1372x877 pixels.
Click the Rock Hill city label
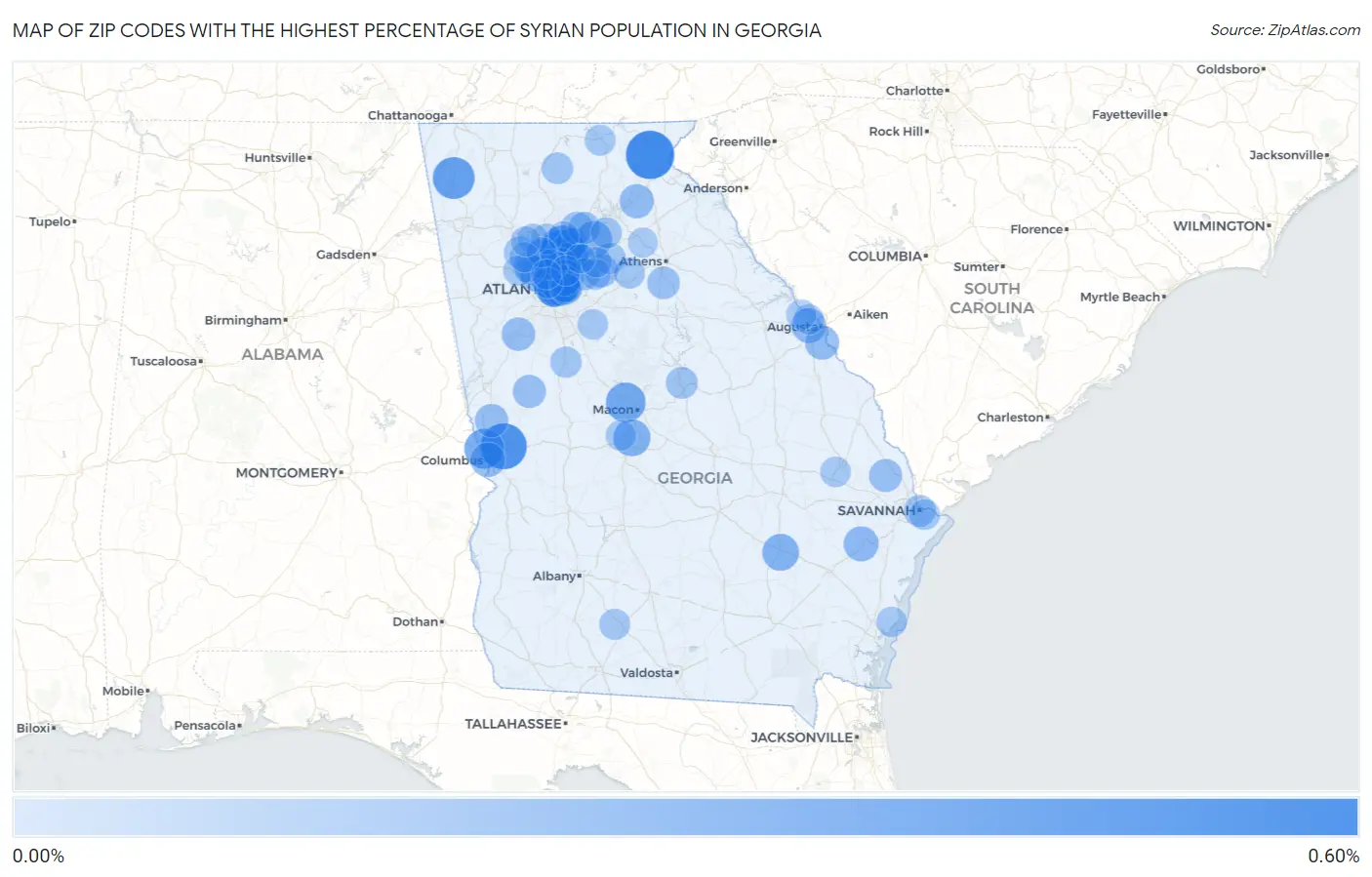pyautogui.click(x=896, y=131)
